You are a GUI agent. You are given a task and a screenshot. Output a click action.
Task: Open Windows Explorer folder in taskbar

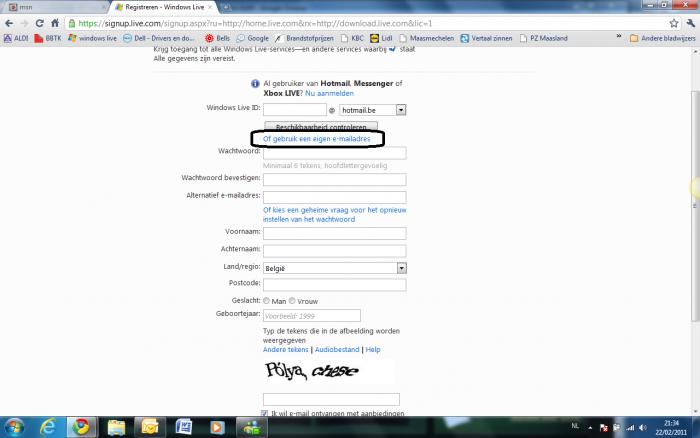point(116,427)
